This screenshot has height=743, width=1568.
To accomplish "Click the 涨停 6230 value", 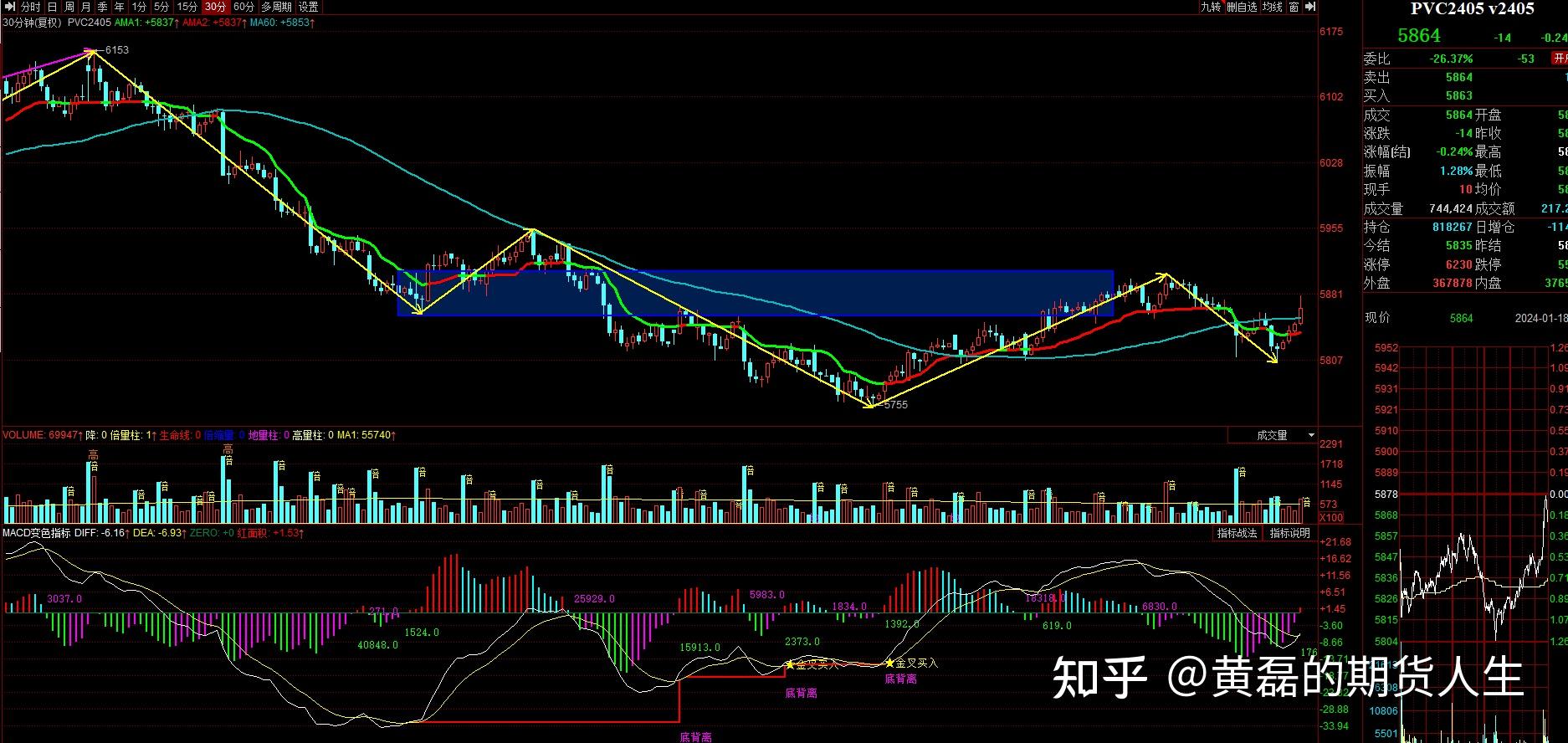I will pyautogui.click(x=1459, y=264).
